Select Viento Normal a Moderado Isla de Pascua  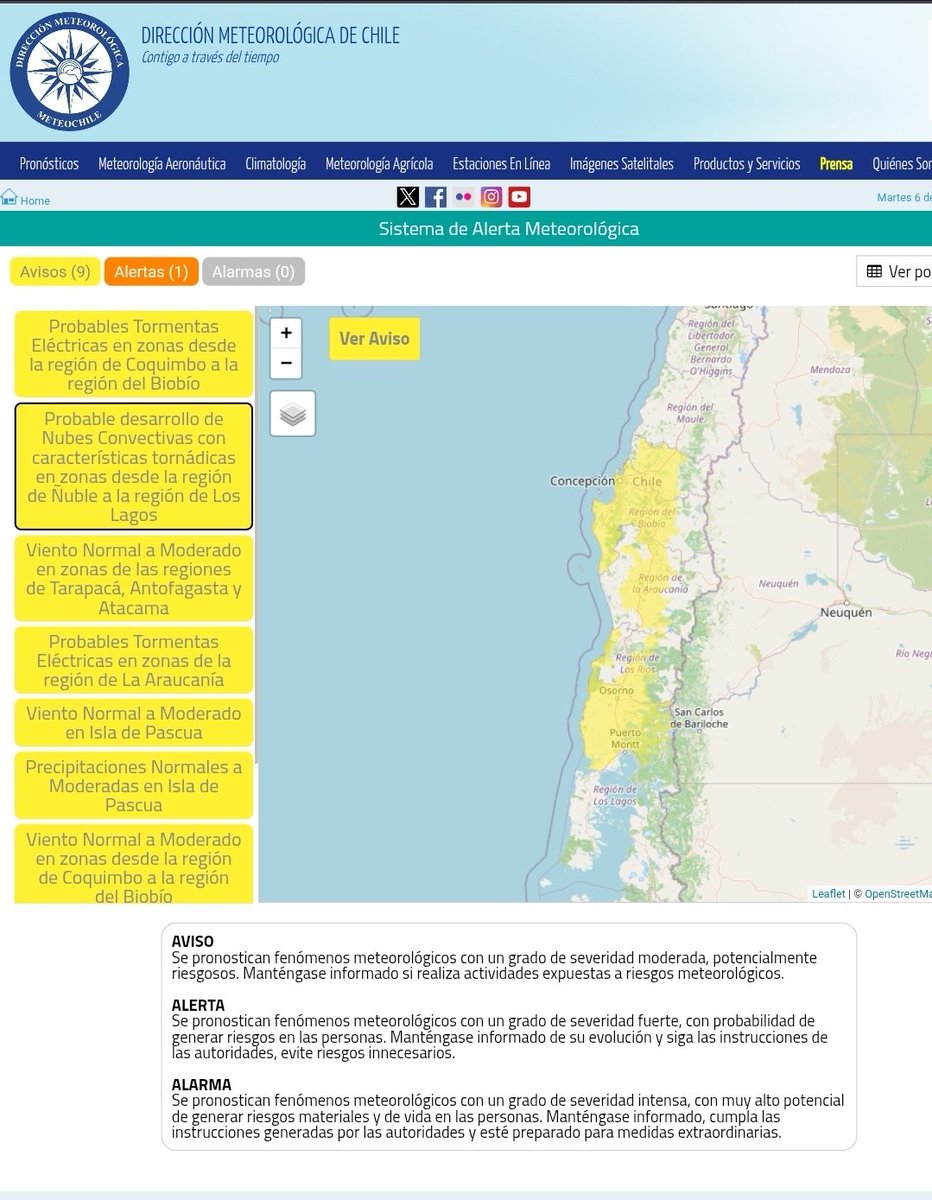tap(134, 723)
